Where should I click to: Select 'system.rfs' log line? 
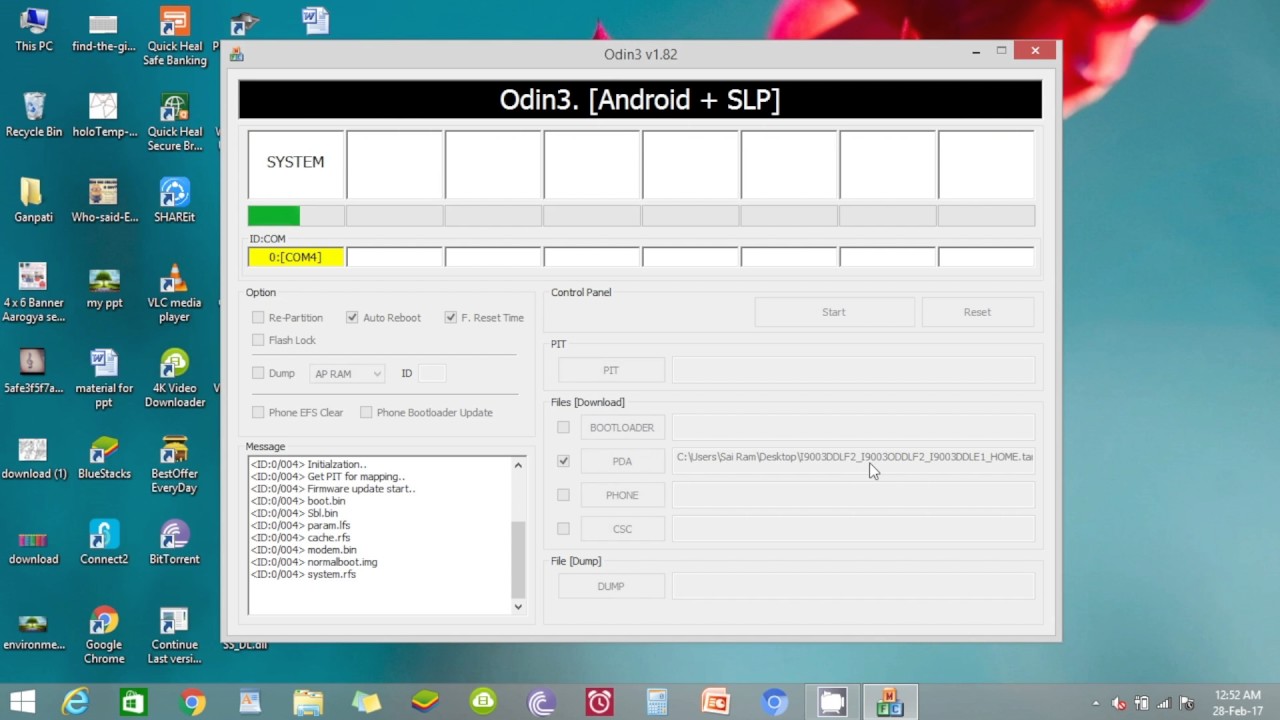[x=304, y=574]
